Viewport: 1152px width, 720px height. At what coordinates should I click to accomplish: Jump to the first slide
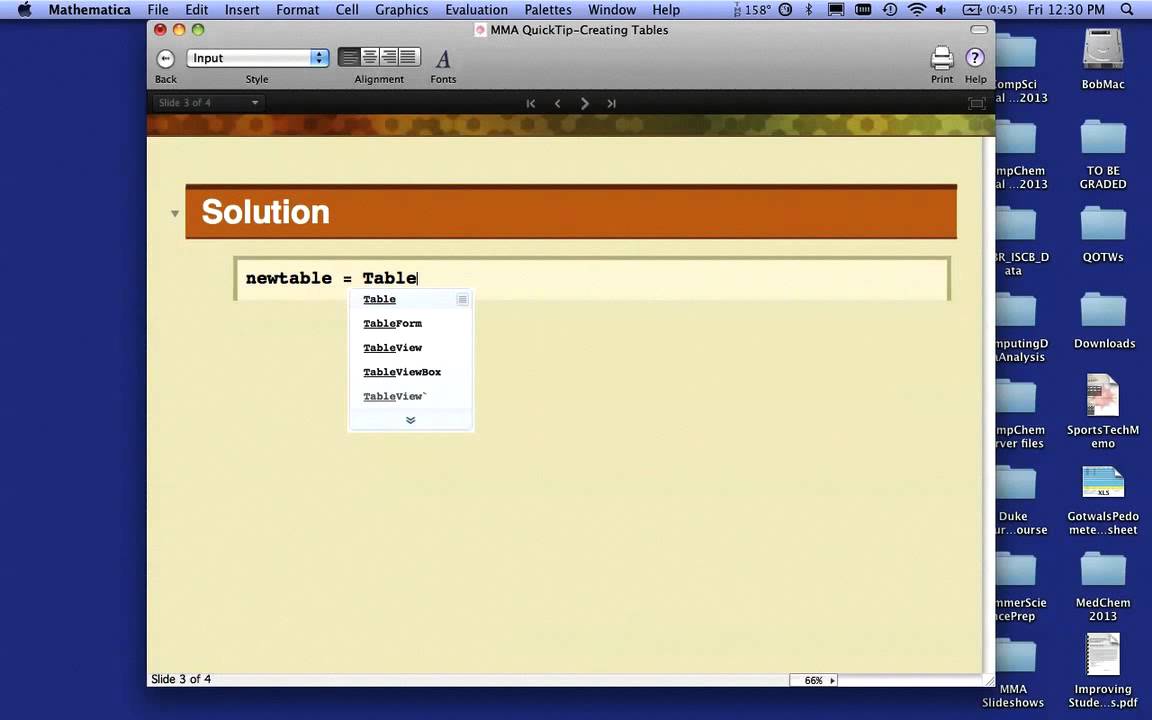click(530, 104)
